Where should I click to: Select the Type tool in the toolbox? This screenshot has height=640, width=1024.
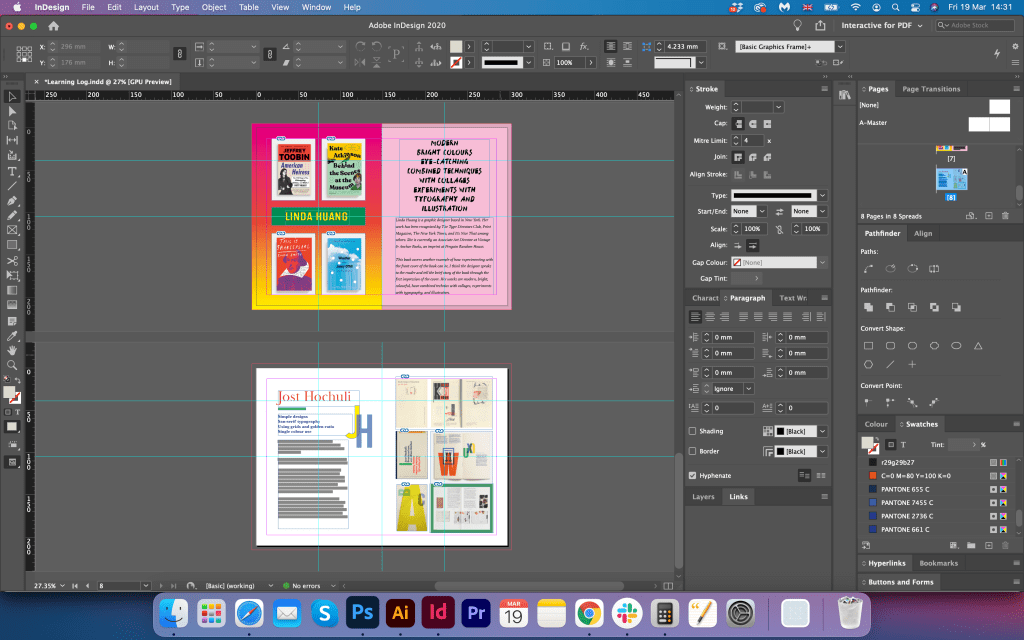pyautogui.click(x=12, y=170)
